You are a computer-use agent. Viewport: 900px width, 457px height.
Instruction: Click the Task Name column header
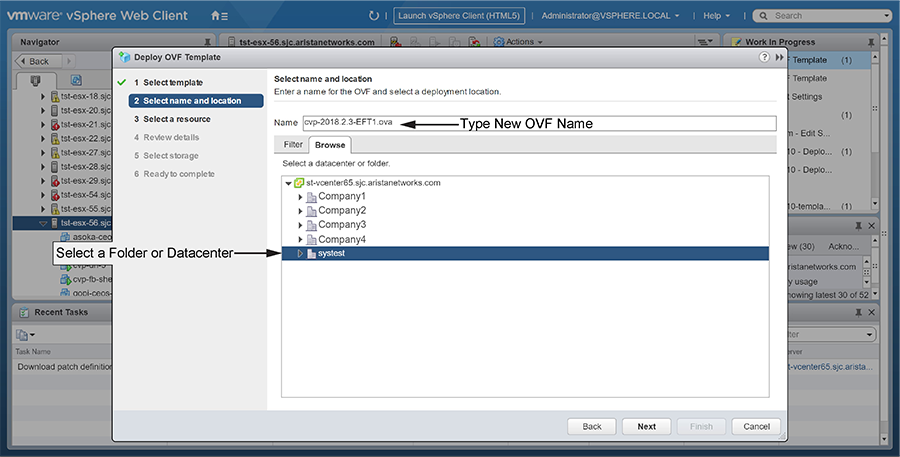coord(33,351)
